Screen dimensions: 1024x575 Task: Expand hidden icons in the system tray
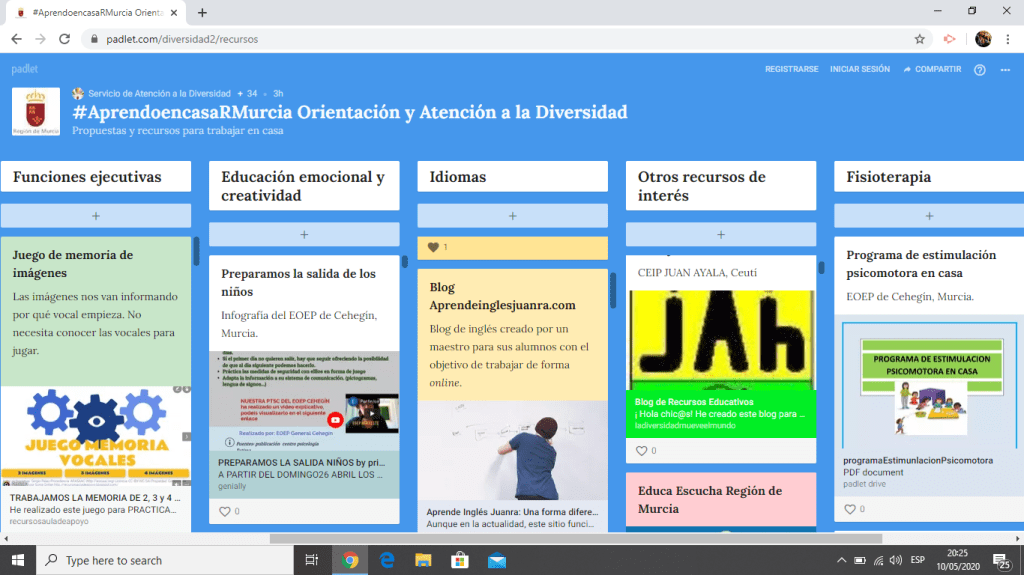pos(839,561)
